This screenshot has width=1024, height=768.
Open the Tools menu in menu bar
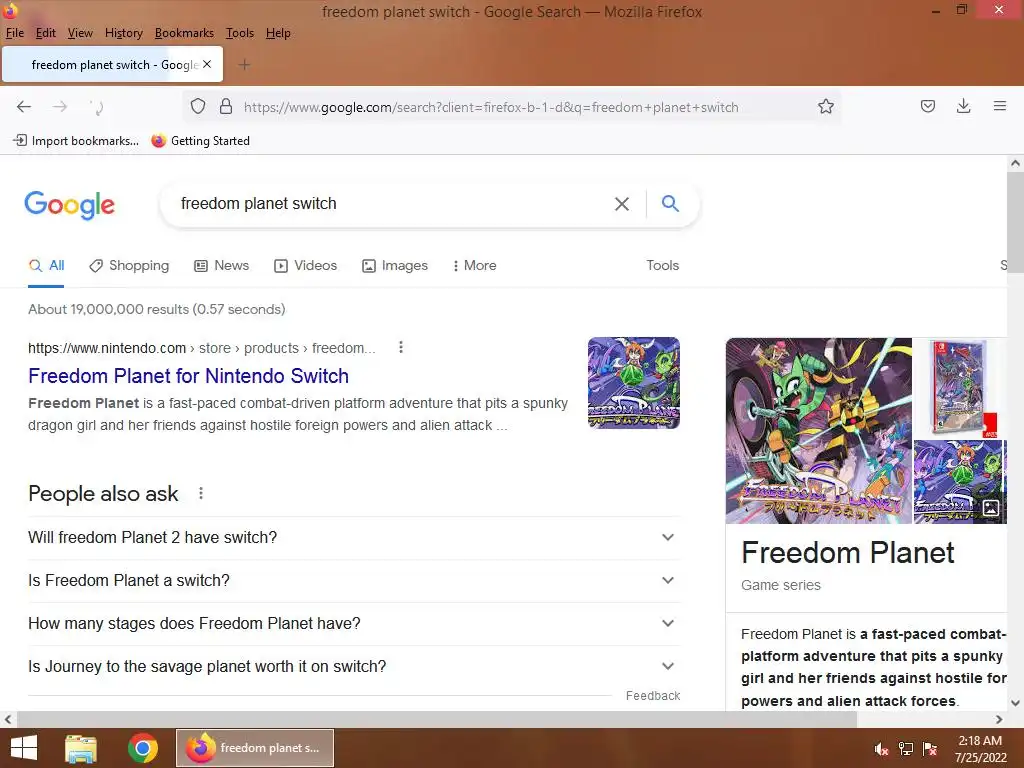pos(240,33)
